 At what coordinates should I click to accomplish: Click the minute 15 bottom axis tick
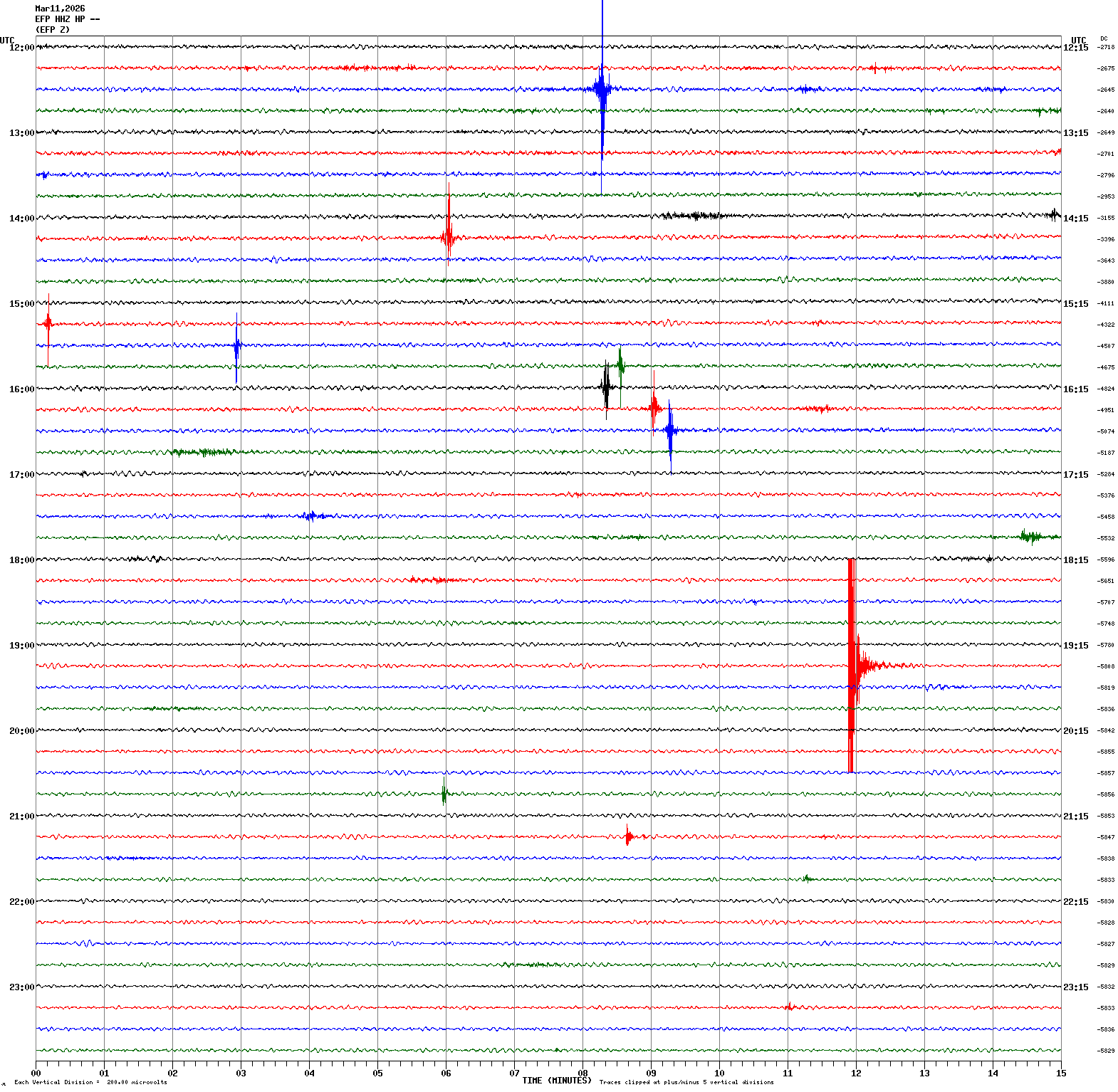tap(1061, 1073)
